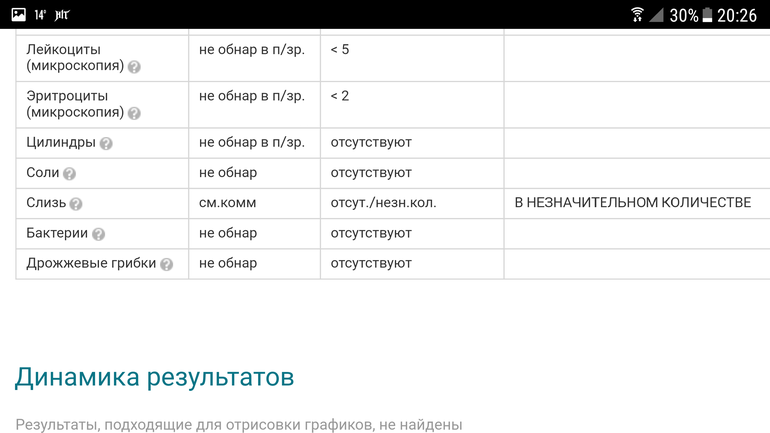Click the 'Дрожжевые грибки' row label
The image size is (770, 433).
(x=90, y=263)
